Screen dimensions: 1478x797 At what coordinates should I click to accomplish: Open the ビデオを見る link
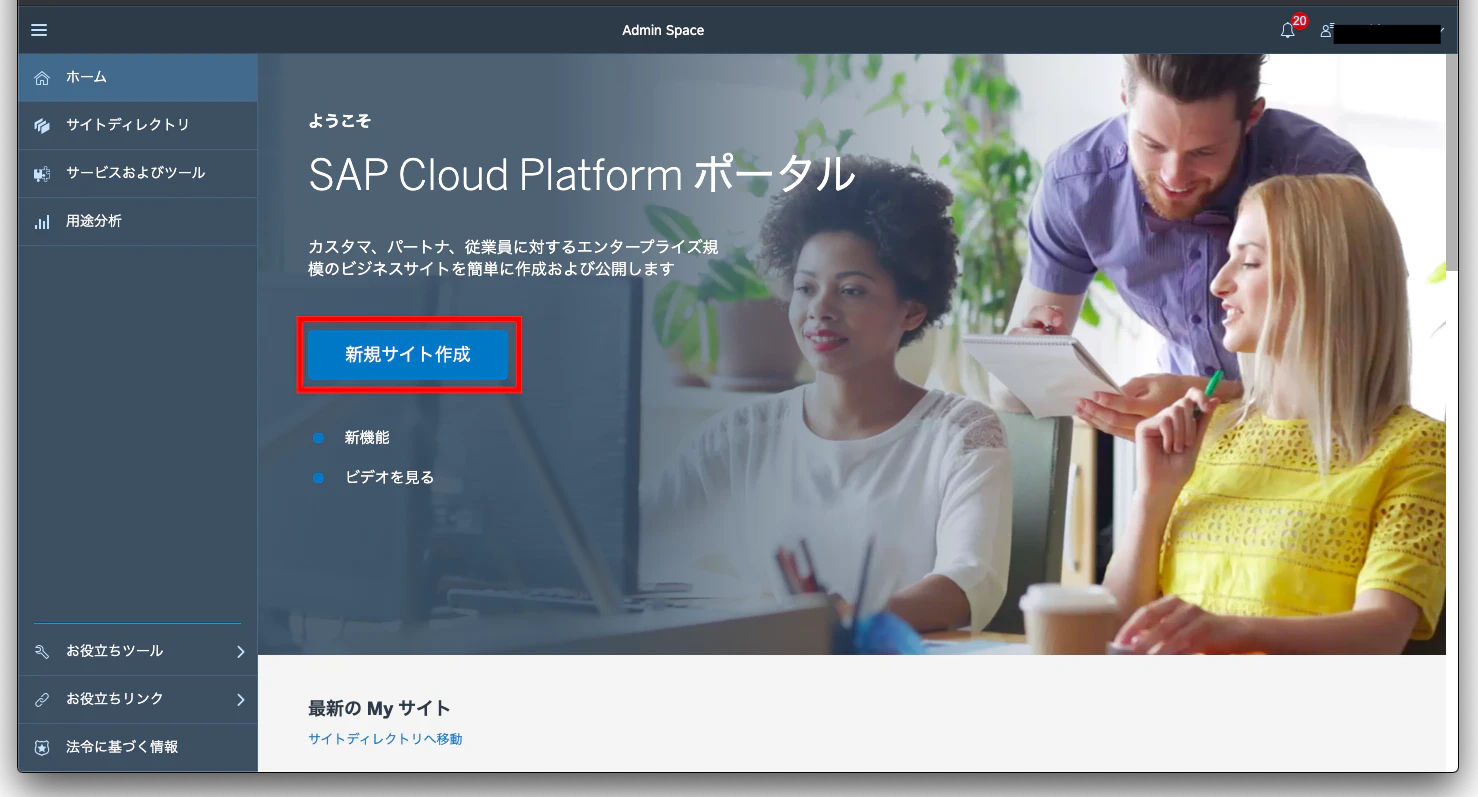pyautogui.click(x=390, y=477)
